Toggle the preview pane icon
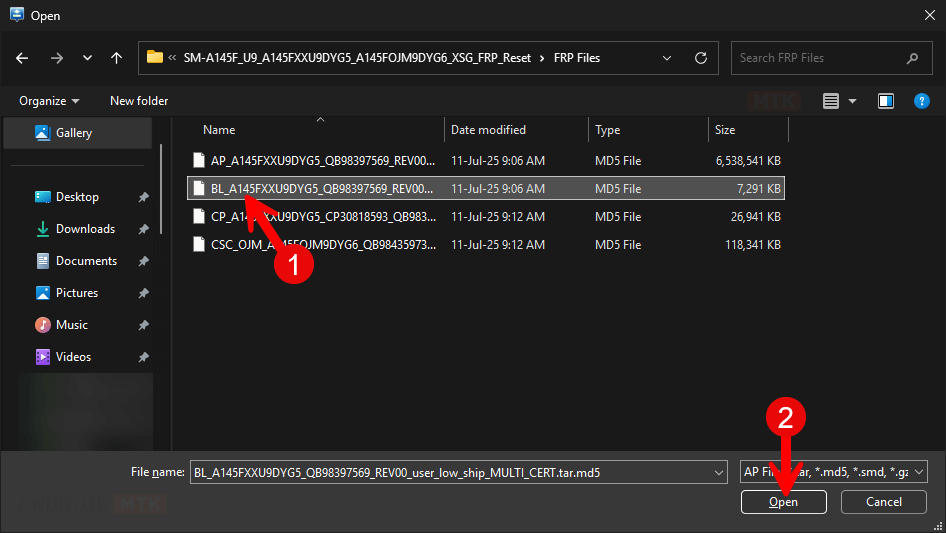 [x=885, y=101]
